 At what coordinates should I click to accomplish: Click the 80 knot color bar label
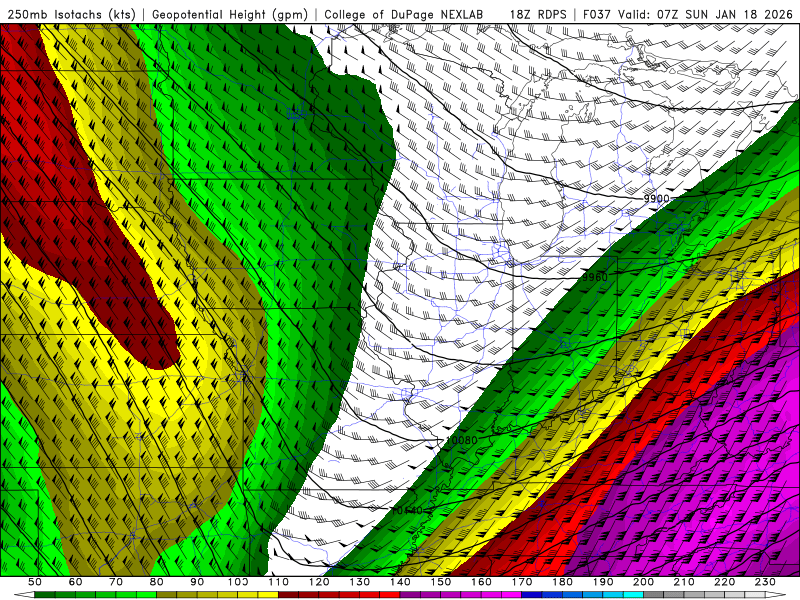157,582
